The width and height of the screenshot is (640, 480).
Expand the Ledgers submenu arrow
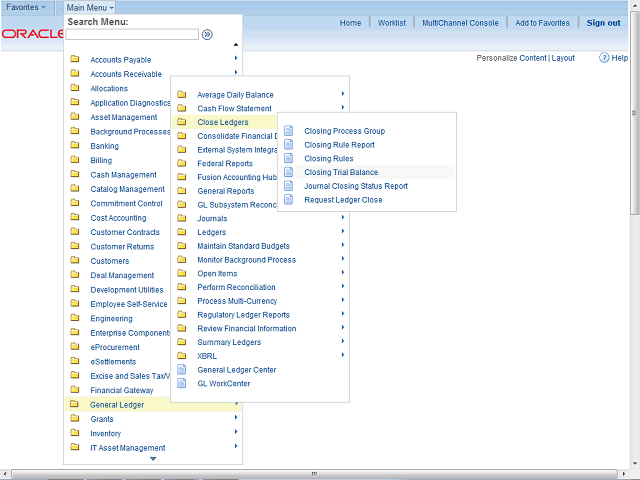[342, 232]
